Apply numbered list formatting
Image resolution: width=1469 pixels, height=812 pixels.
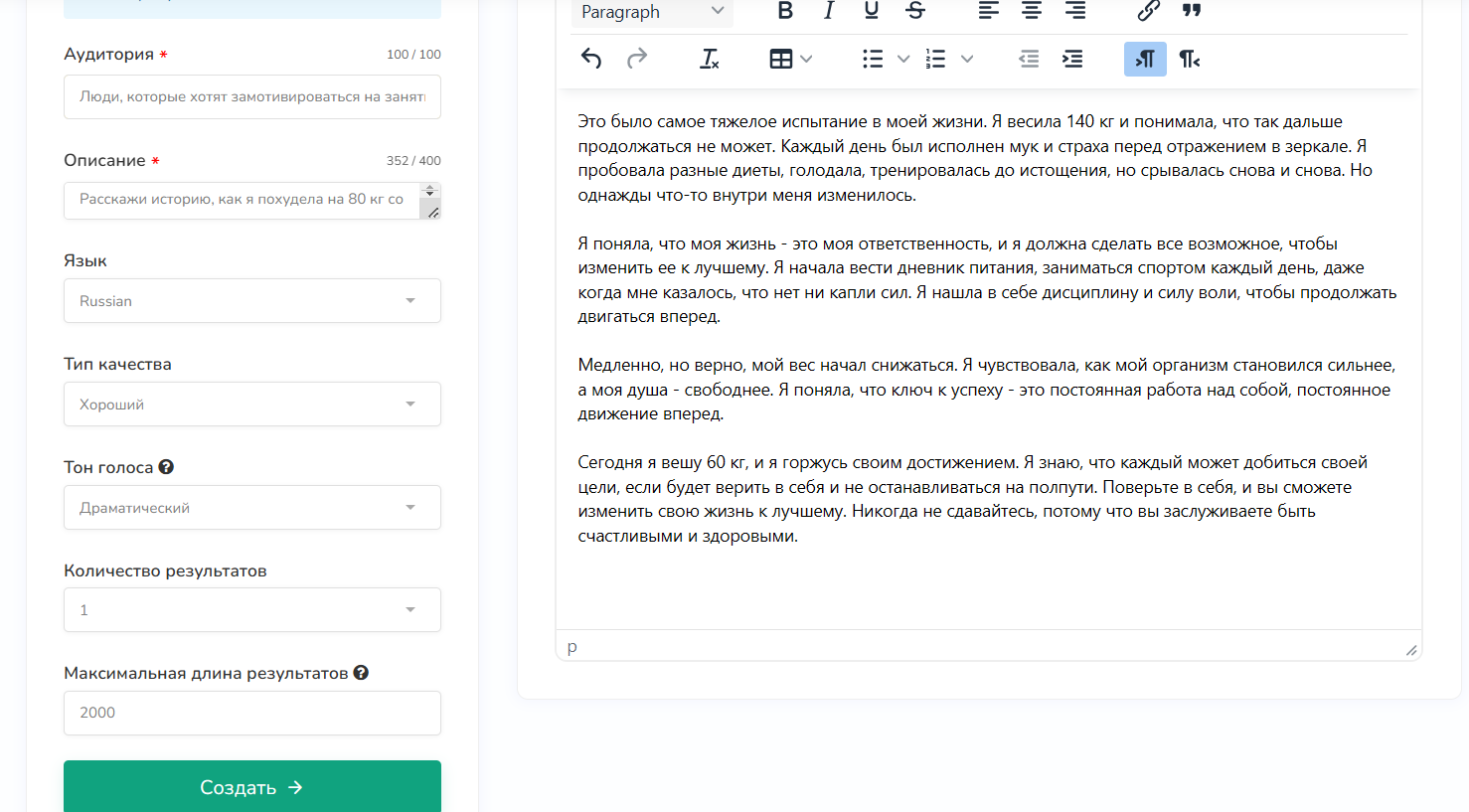point(935,59)
